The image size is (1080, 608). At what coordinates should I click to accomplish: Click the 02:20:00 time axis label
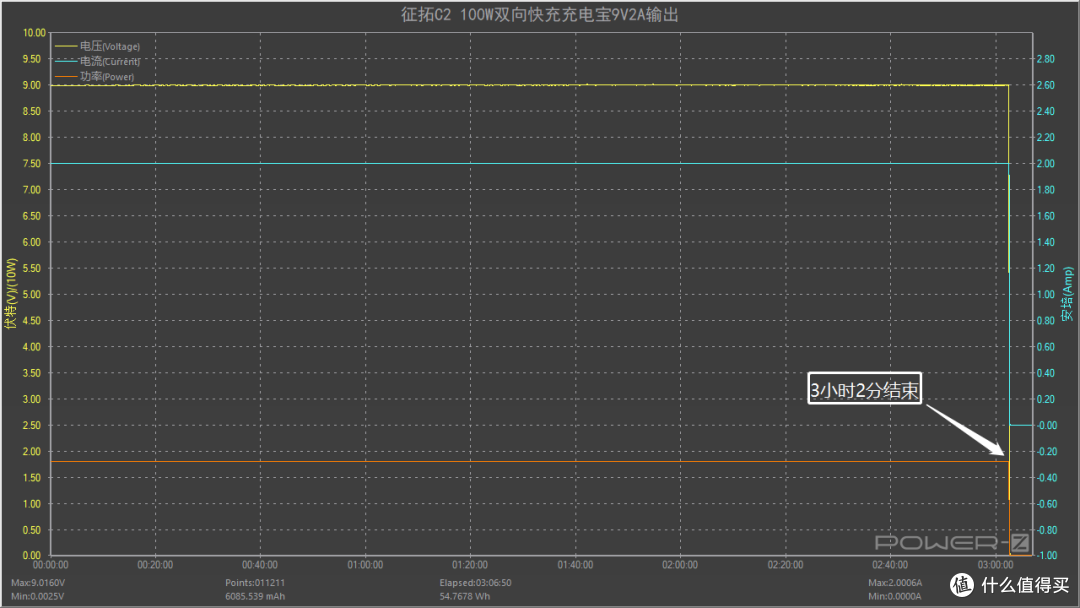click(x=785, y=565)
